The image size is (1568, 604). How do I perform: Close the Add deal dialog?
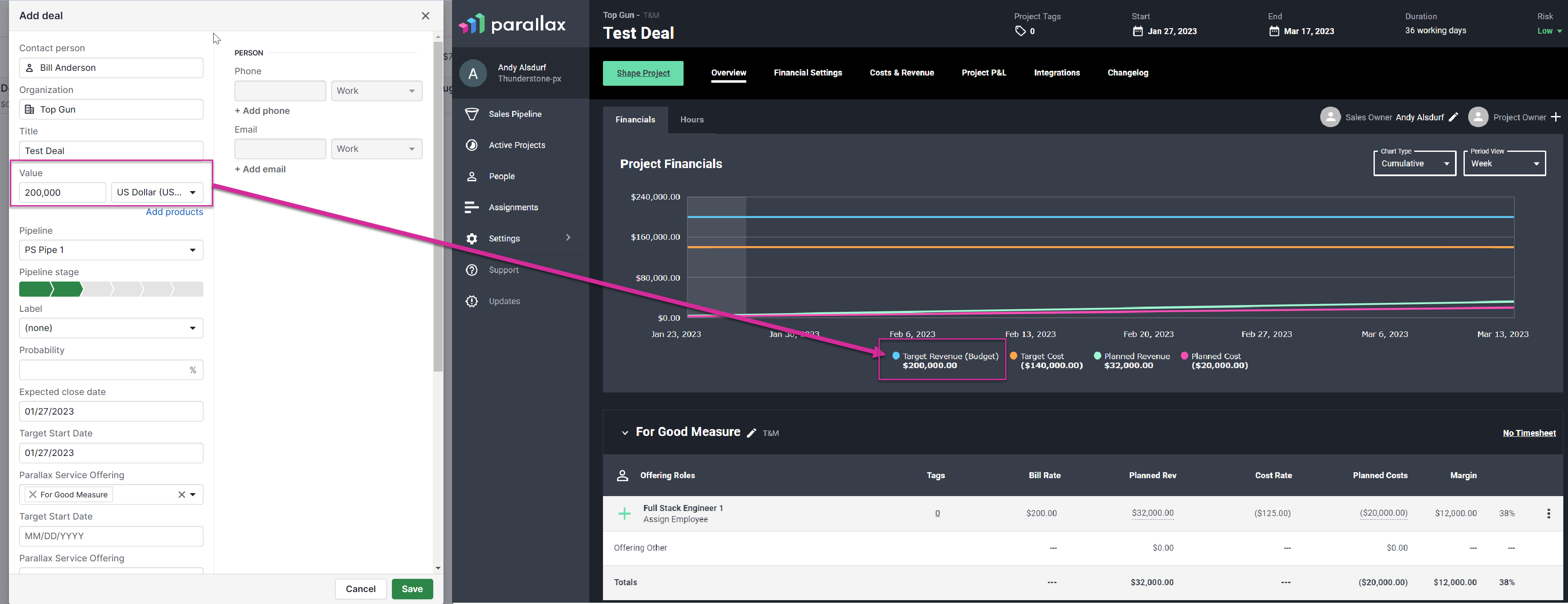(x=426, y=16)
